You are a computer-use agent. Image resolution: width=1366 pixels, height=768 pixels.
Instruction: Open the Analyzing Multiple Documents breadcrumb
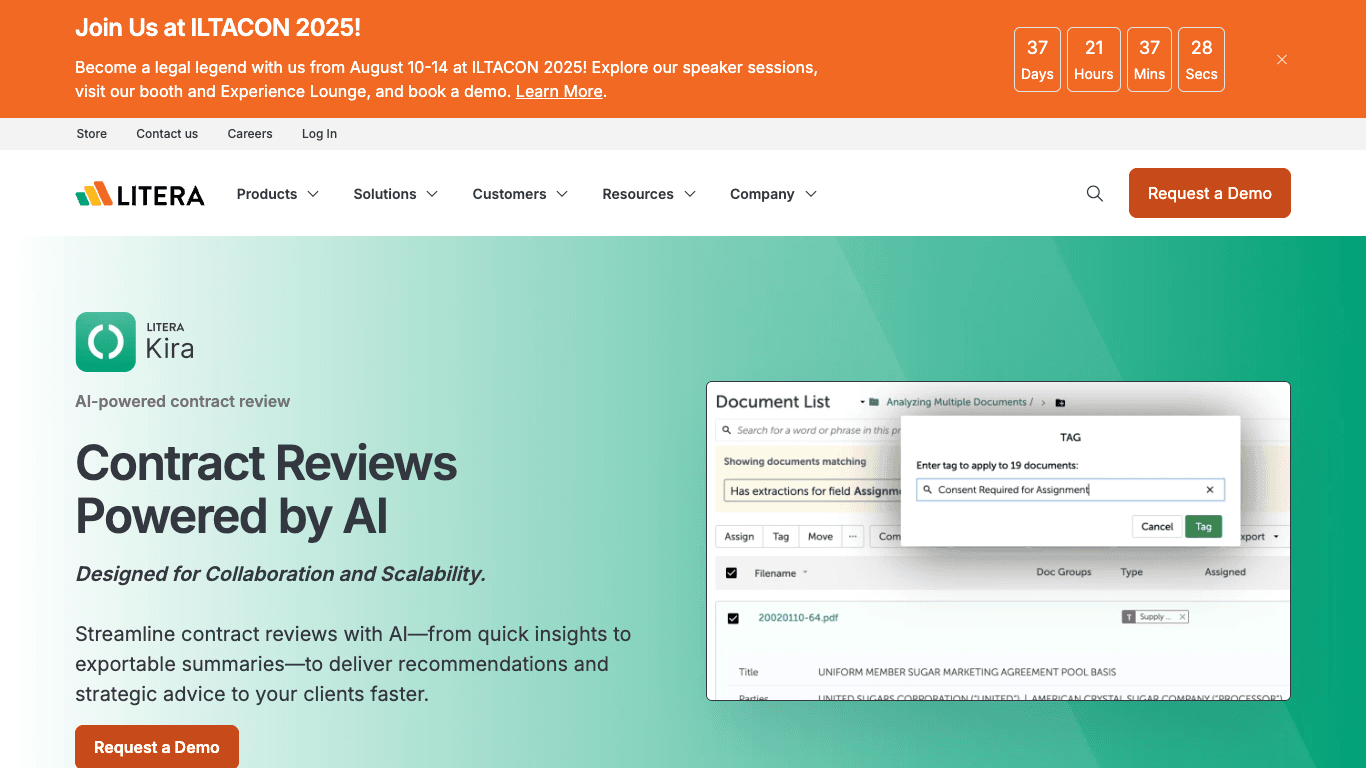tap(957, 402)
